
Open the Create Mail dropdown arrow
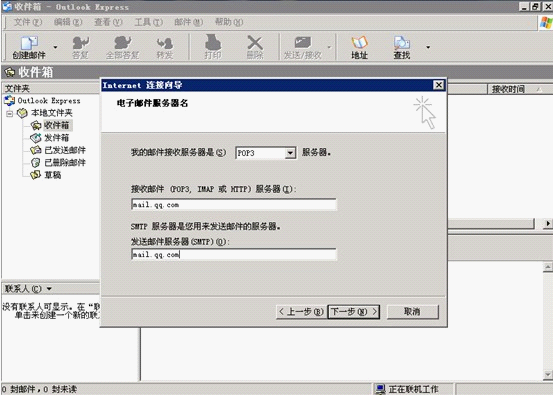tap(55, 47)
